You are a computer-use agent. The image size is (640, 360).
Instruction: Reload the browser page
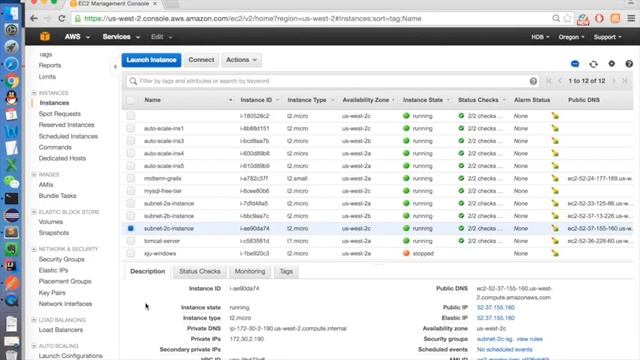(62, 18)
